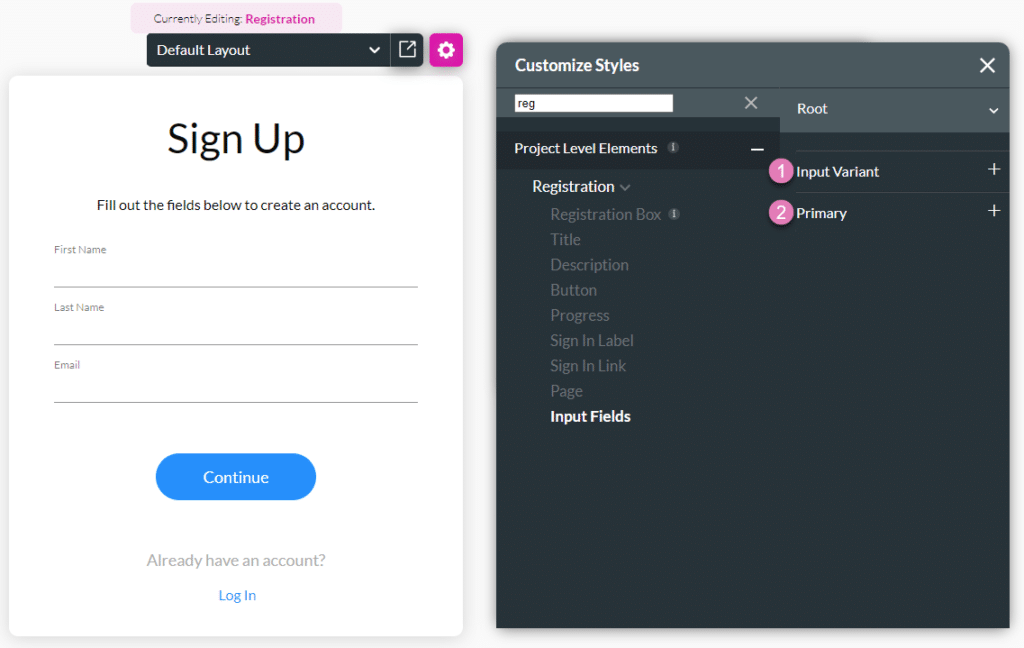Click the Input Variant label
1024x648 pixels.
tap(837, 172)
